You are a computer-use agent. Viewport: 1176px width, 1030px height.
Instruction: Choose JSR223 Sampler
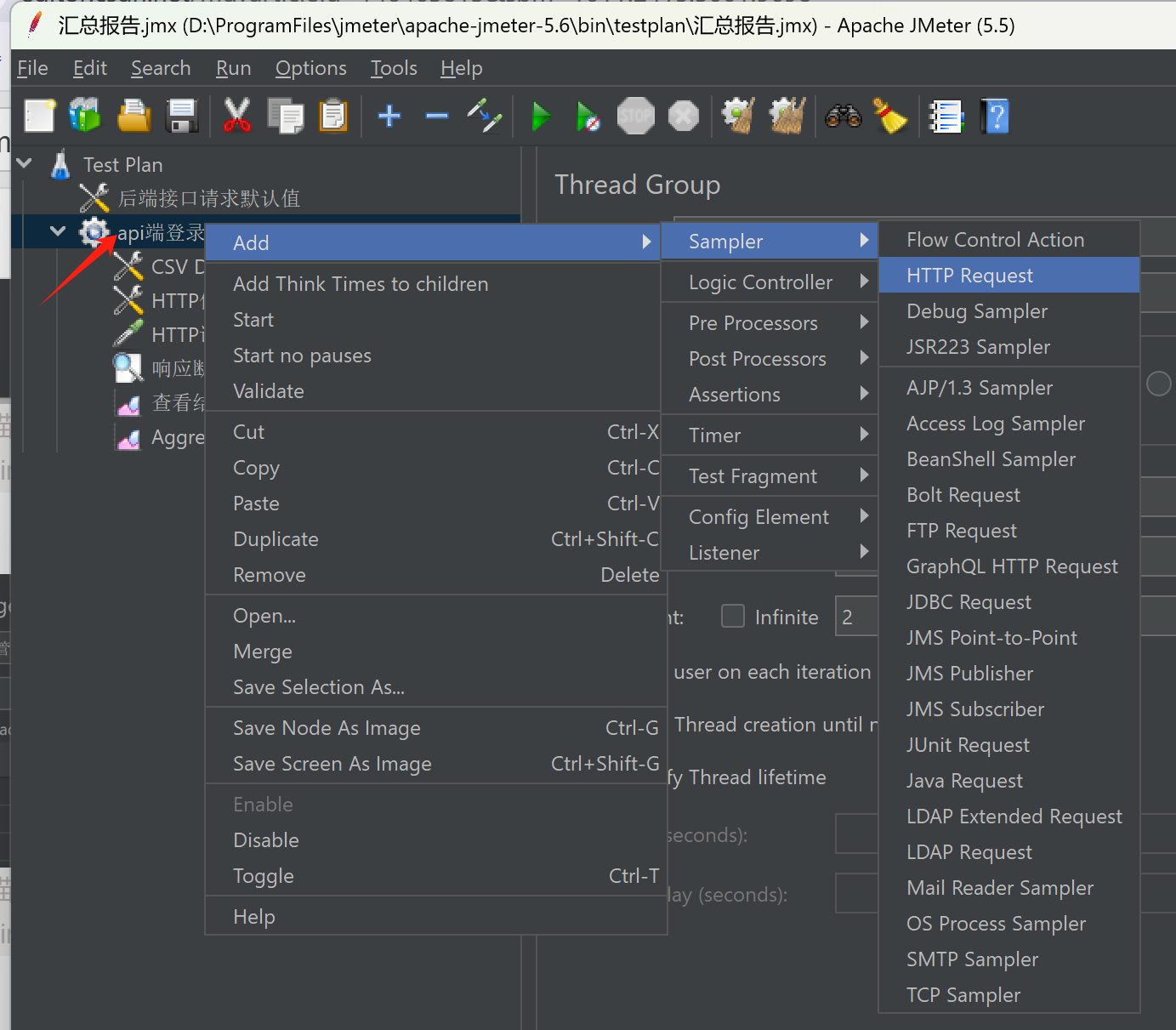click(1009, 347)
